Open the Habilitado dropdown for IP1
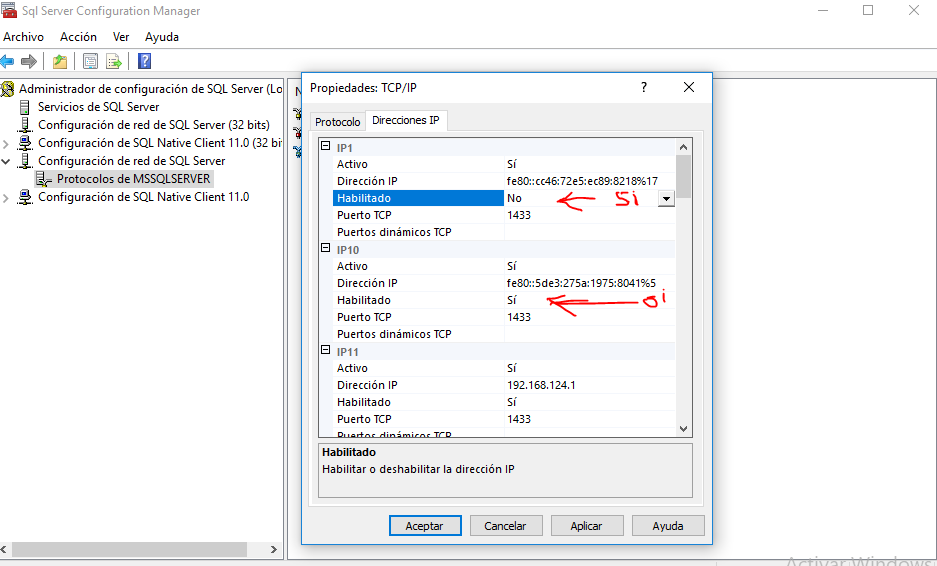The width and height of the screenshot is (937, 566). click(x=666, y=198)
